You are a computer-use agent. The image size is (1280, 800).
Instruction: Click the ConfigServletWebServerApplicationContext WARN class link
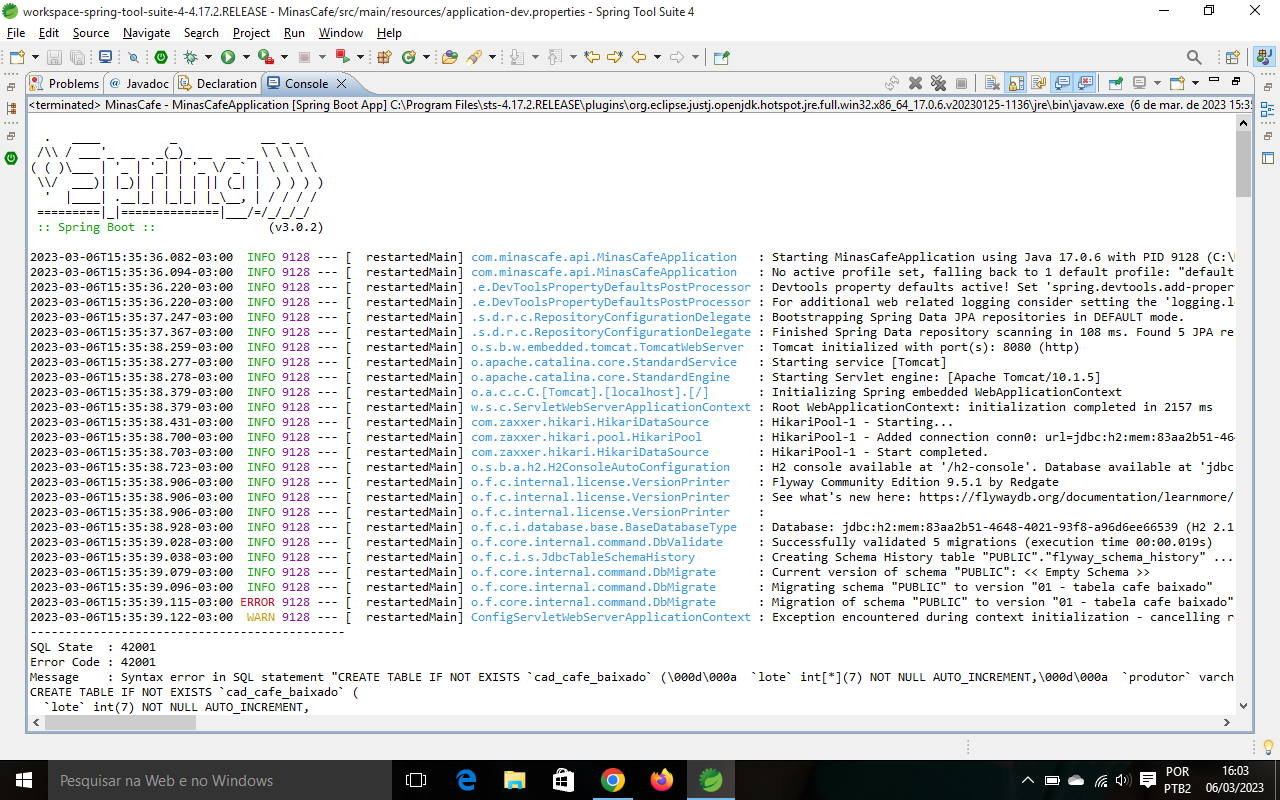coord(610,617)
